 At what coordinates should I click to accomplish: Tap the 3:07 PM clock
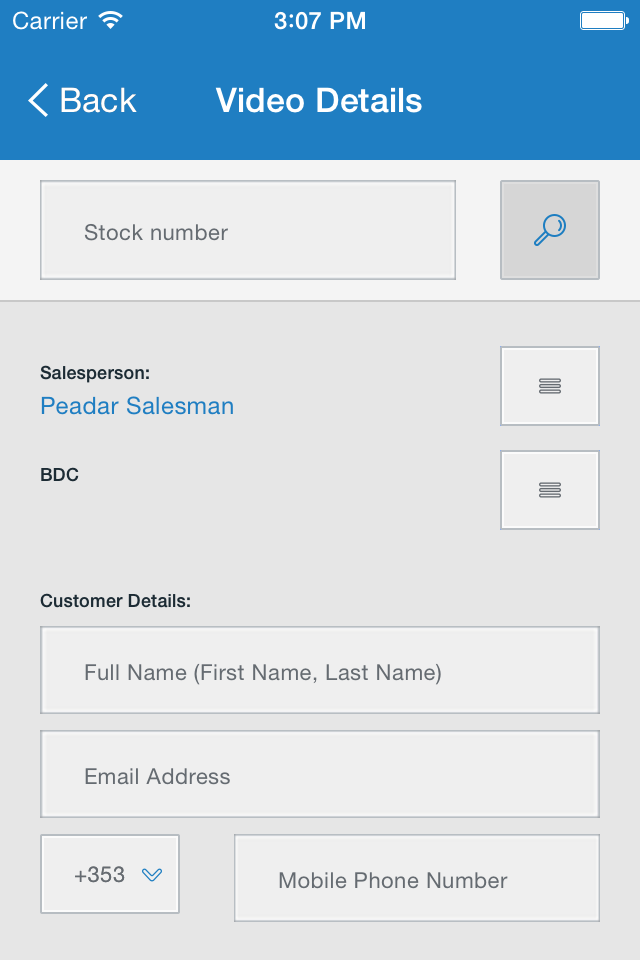(x=320, y=21)
